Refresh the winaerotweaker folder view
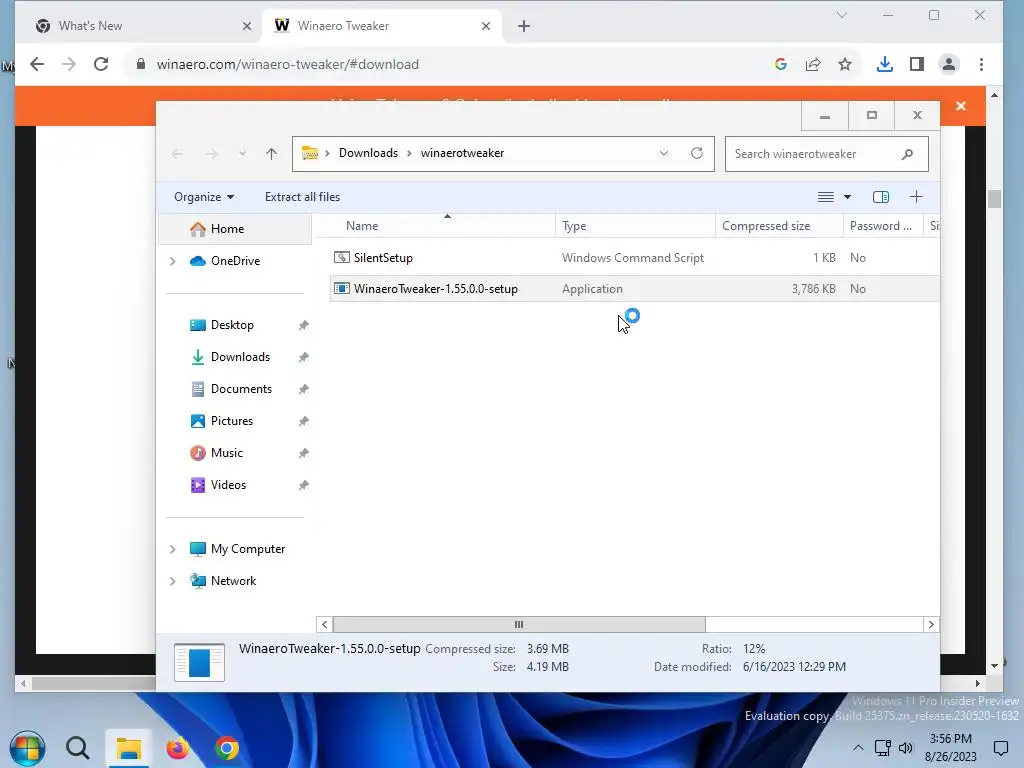 697,153
